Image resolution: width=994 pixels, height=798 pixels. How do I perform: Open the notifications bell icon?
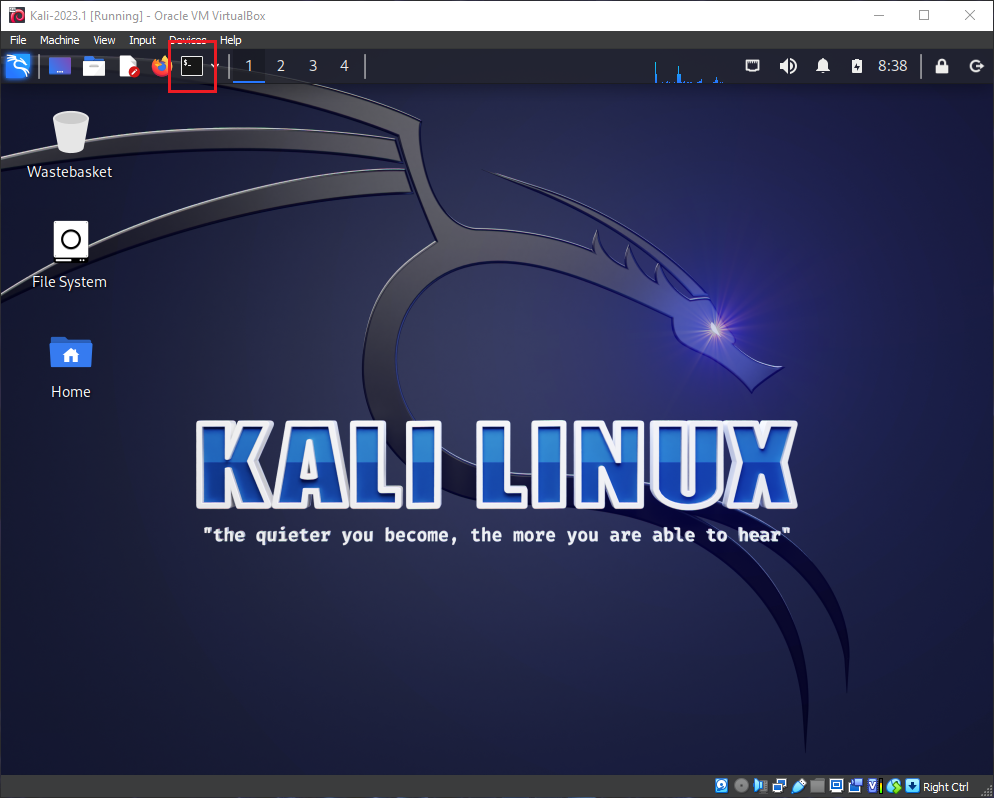[823, 66]
